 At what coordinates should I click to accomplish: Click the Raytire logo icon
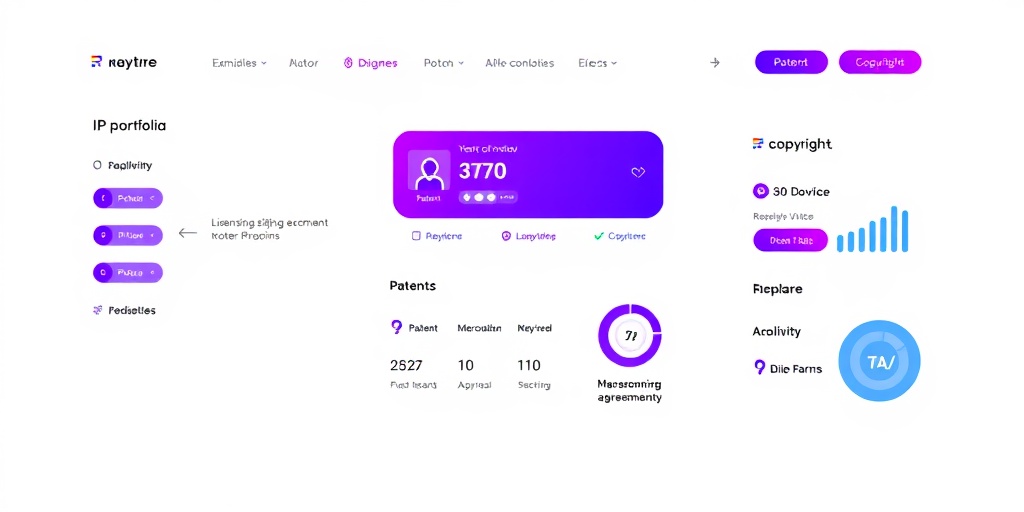pyautogui.click(x=97, y=62)
